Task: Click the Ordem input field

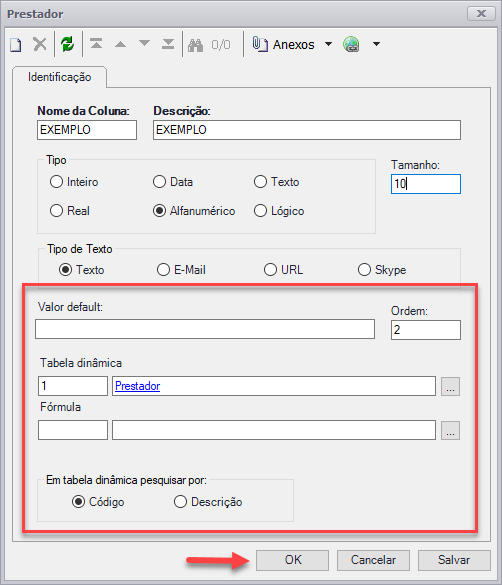Action: click(426, 330)
